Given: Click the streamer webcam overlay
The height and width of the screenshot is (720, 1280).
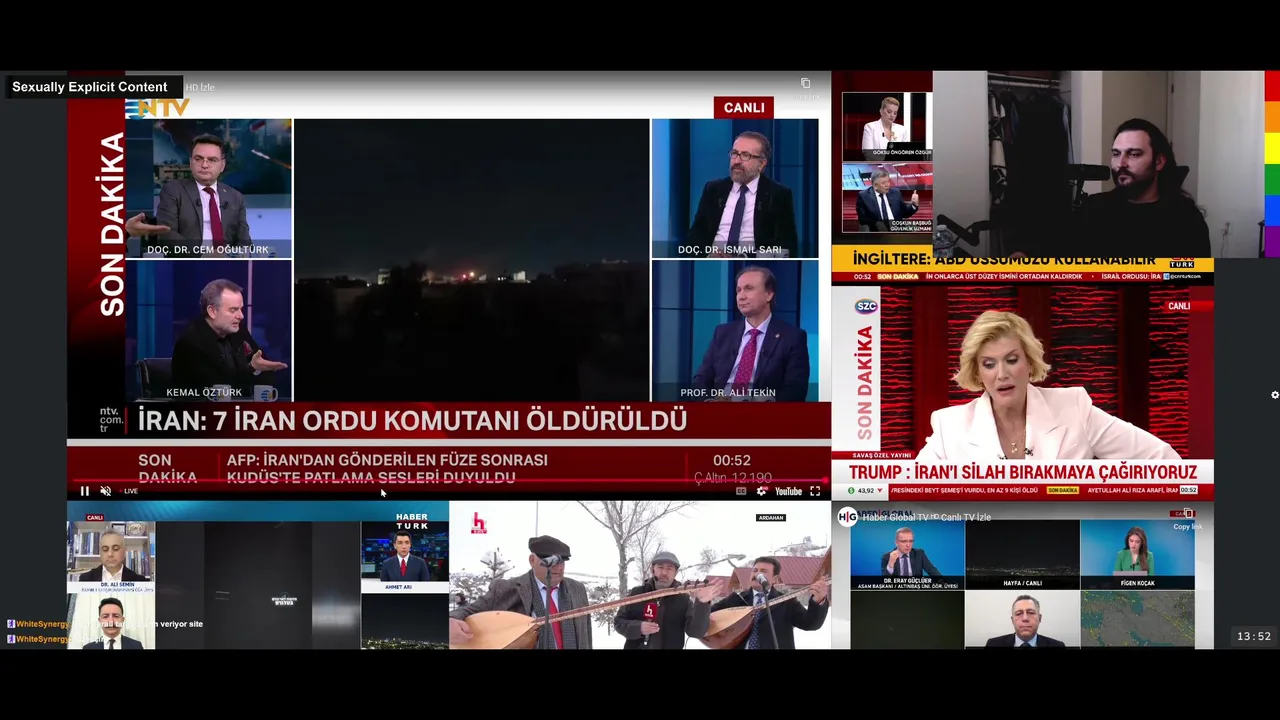Looking at the screenshot, I should pyautogui.click(x=1098, y=165).
